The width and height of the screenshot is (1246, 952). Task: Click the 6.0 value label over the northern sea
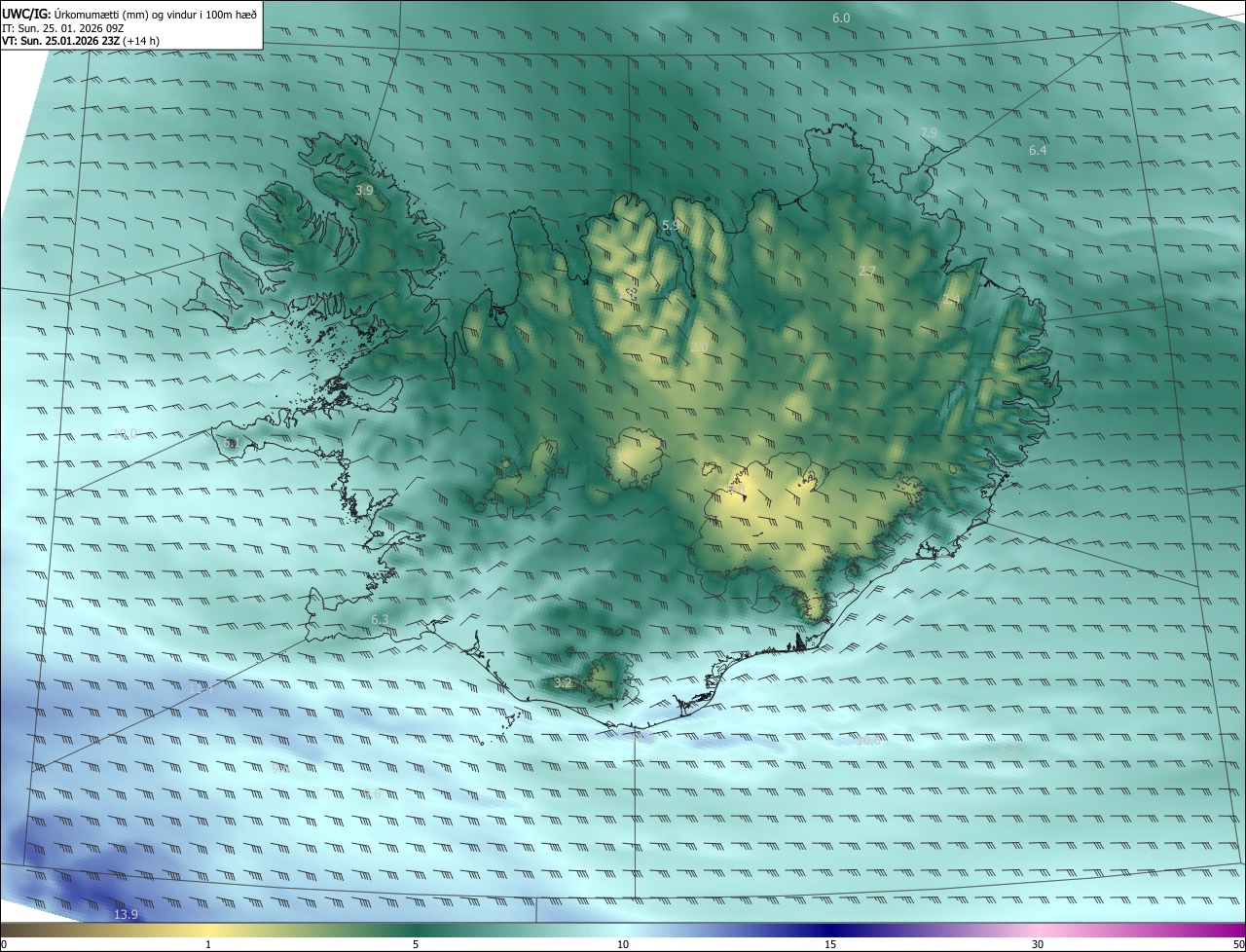pyautogui.click(x=841, y=18)
